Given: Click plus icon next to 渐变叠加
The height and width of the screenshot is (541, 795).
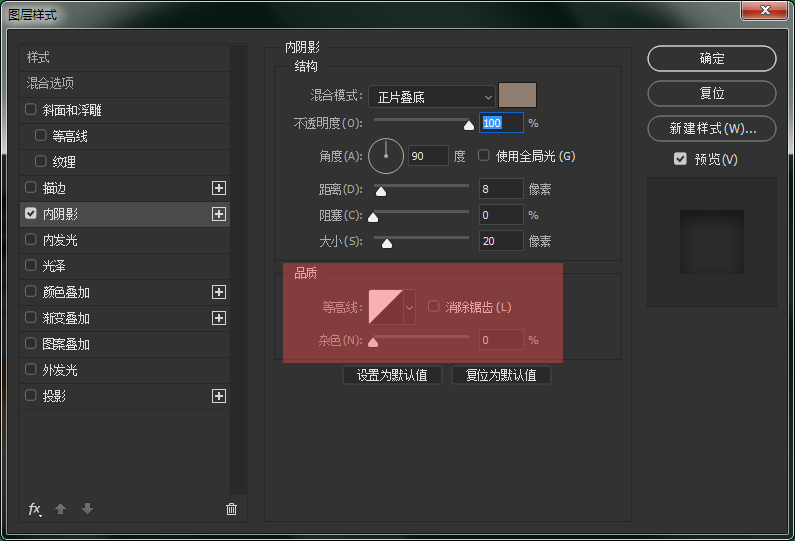Looking at the screenshot, I should tap(219, 318).
